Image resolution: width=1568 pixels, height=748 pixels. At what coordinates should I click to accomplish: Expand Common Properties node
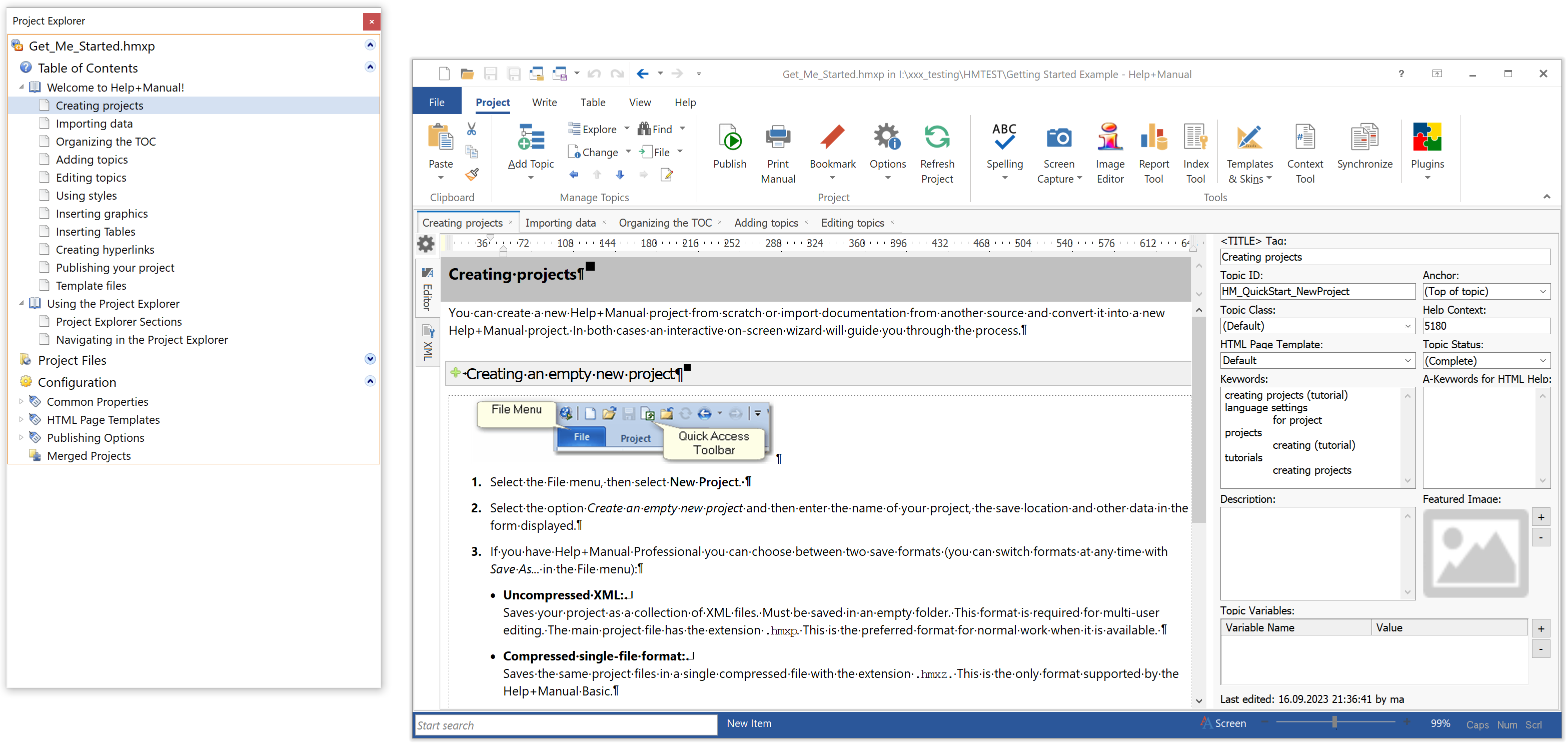point(22,401)
